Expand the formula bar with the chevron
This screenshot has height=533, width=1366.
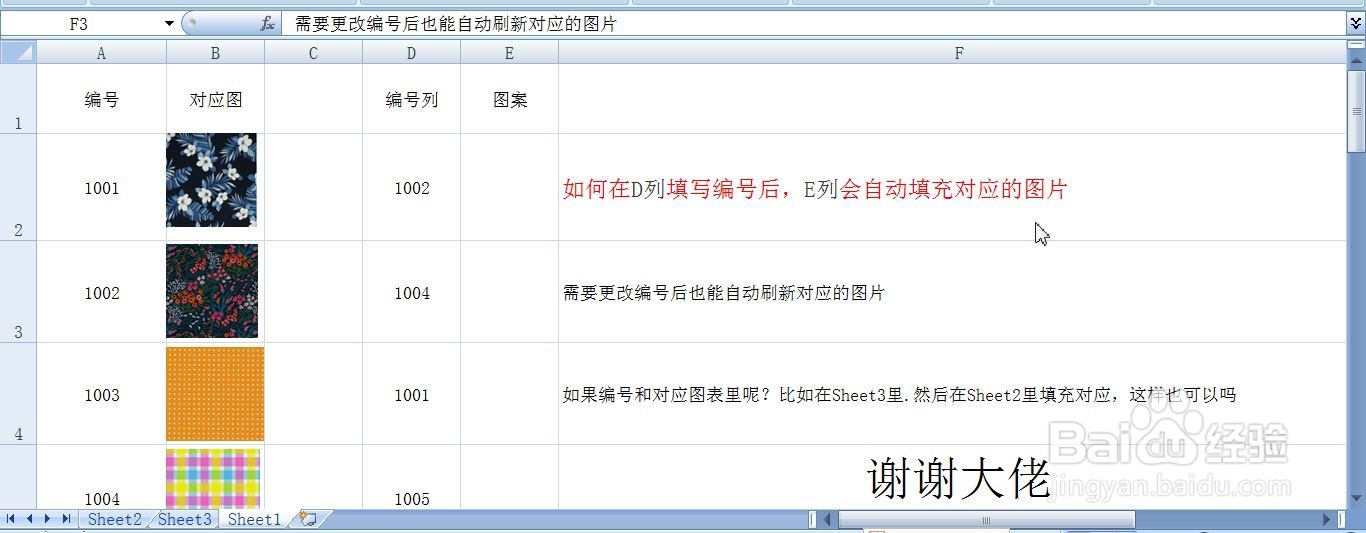tap(1356, 23)
